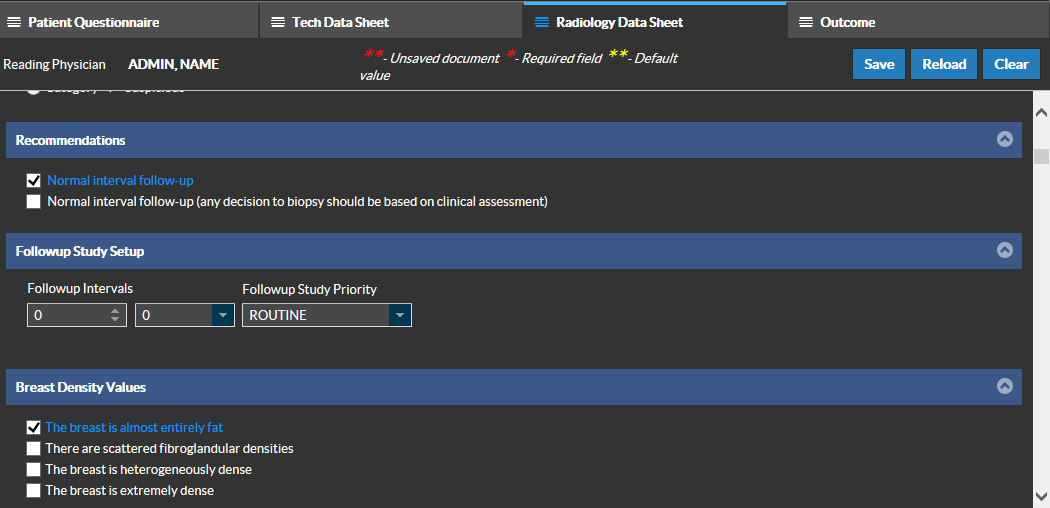Open the Followup Study Priority dropdown
The height and width of the screenshot is (508, 1050).
[x=400, y=315]
